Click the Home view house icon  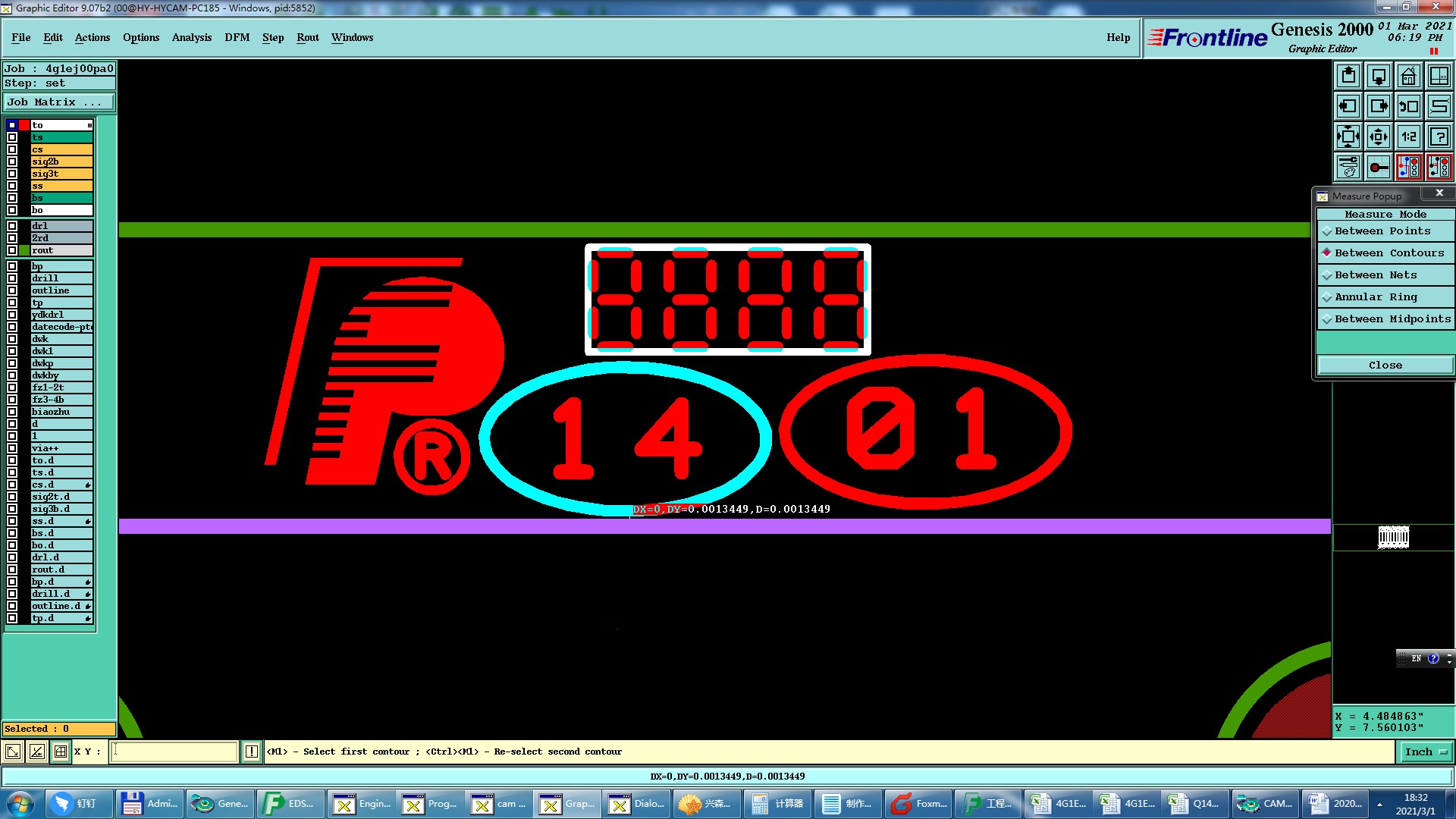pyautogui.click(x=1409, y=76)
